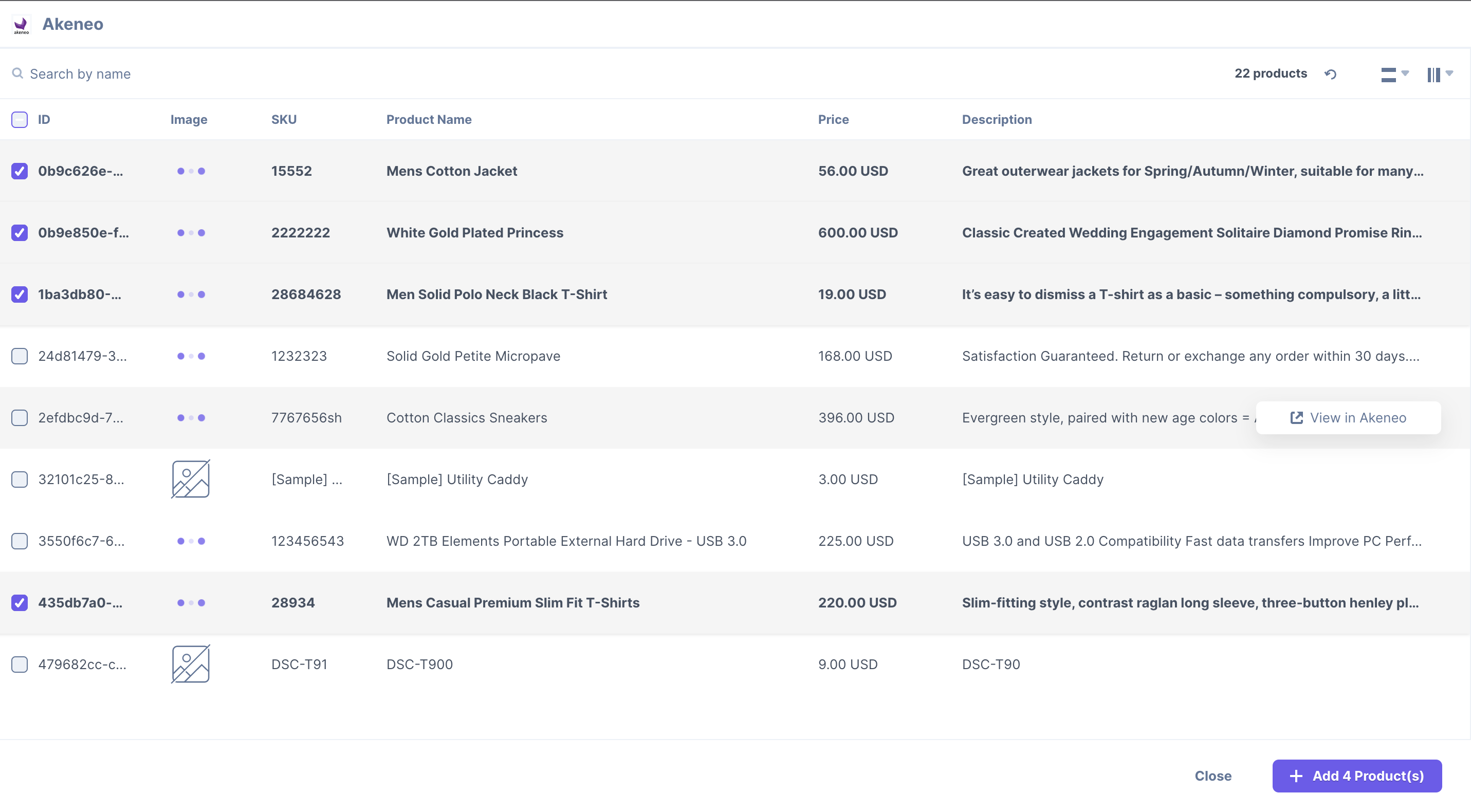The image size is (1471, 812).
Task: Click the DSC-T90 description cell
Action: pyautogui.click(x=991, y=664)
